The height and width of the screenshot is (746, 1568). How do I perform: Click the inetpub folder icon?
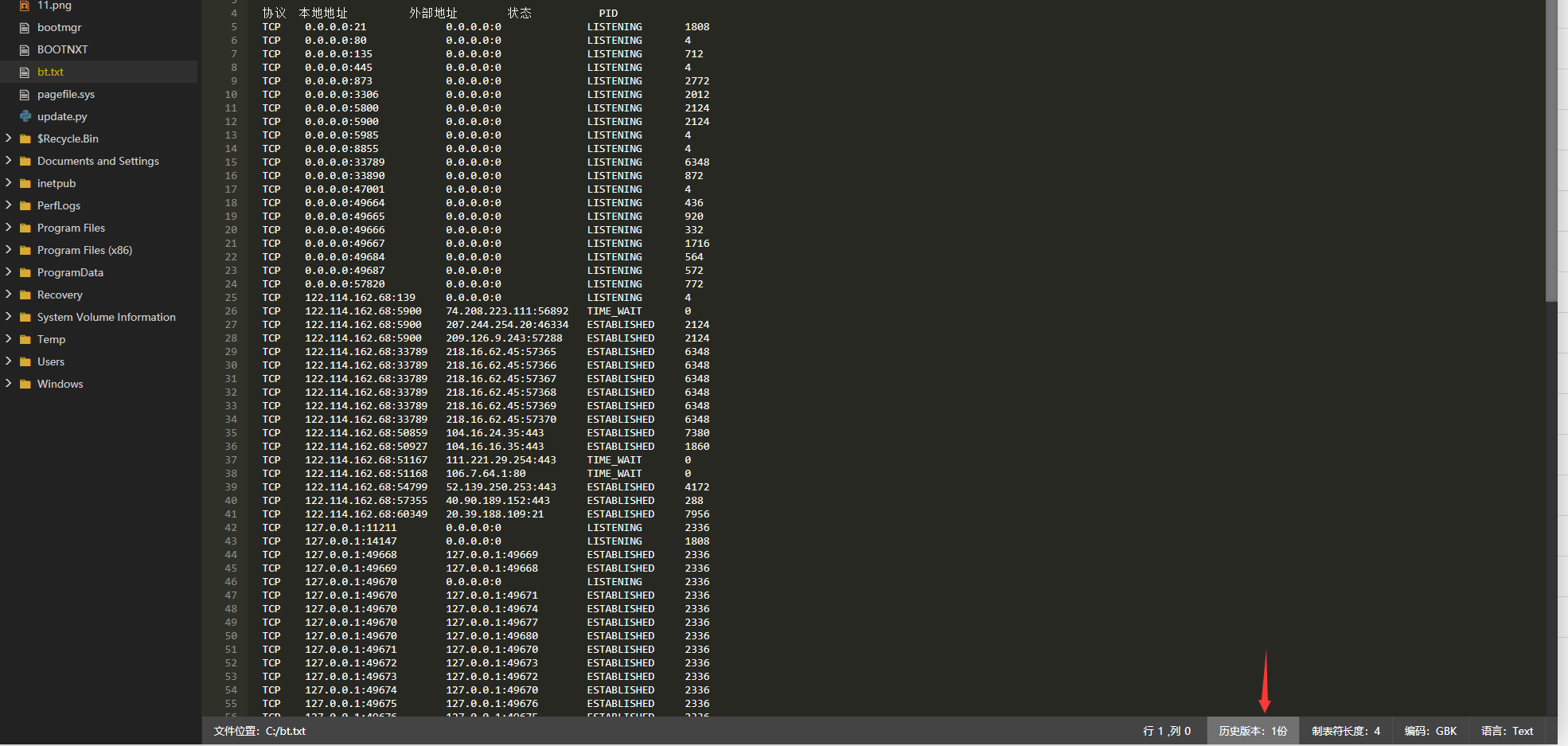25,184
